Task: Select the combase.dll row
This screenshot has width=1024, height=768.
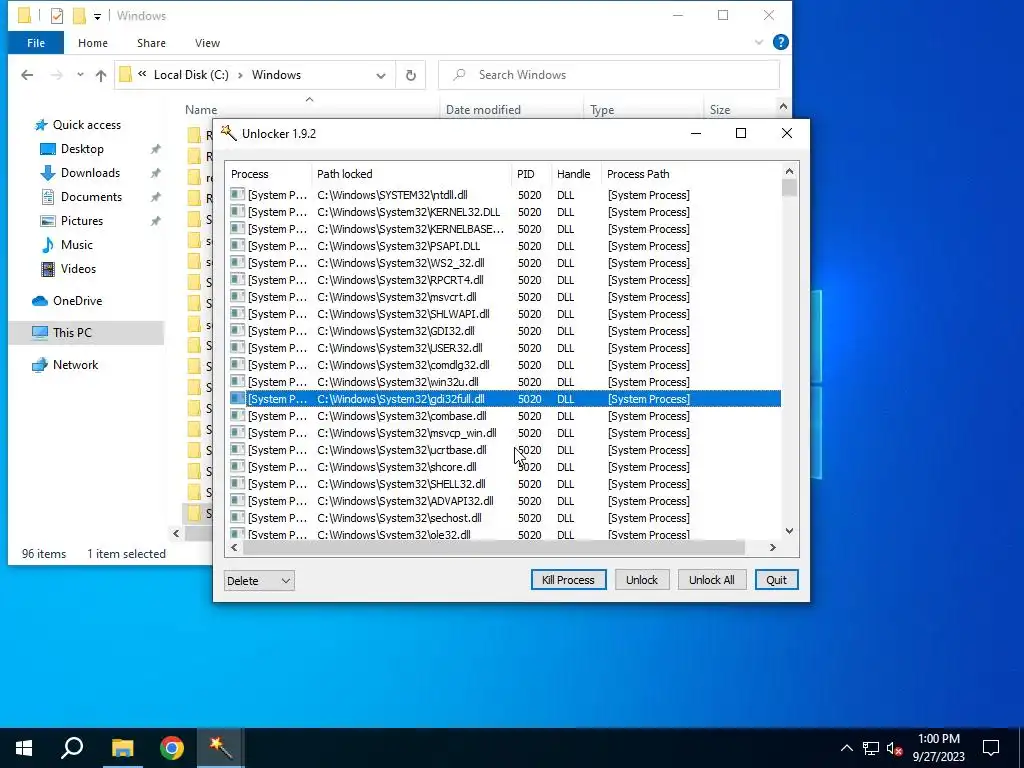Action: point(505,415)
